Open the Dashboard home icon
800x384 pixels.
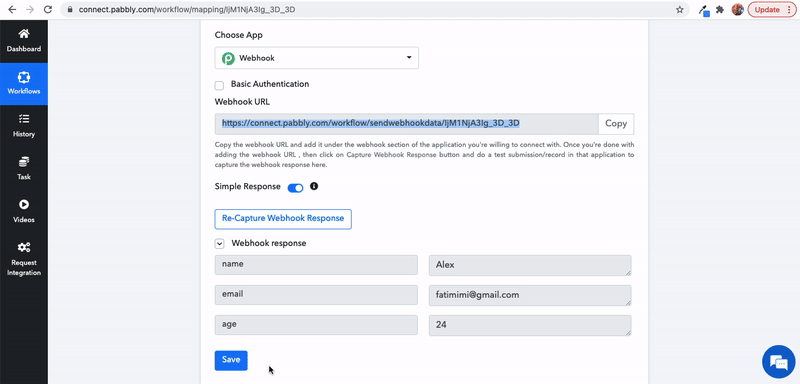23,34
